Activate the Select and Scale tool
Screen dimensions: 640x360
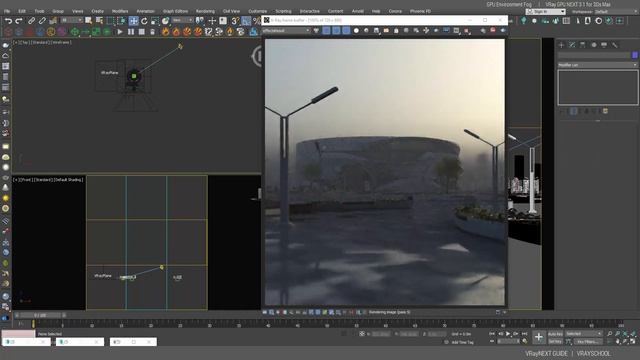155,20
